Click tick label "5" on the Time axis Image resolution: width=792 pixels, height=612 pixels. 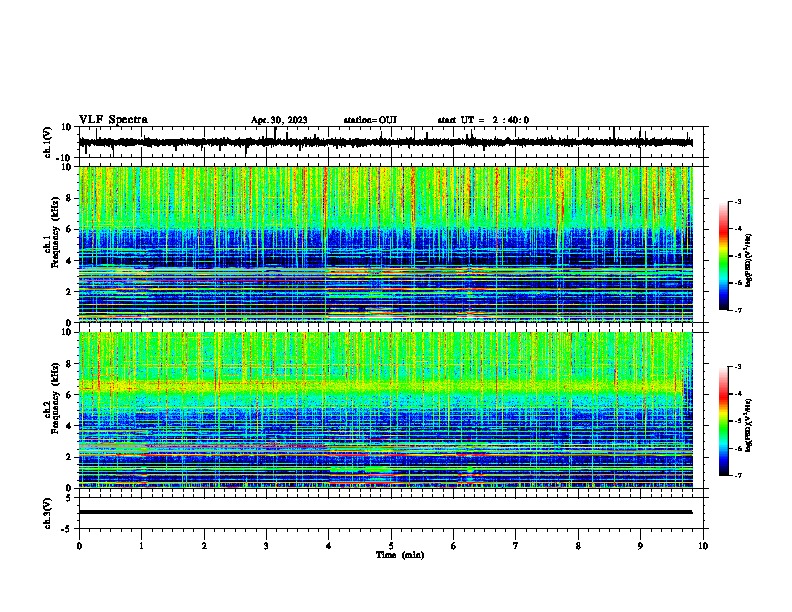391,546
